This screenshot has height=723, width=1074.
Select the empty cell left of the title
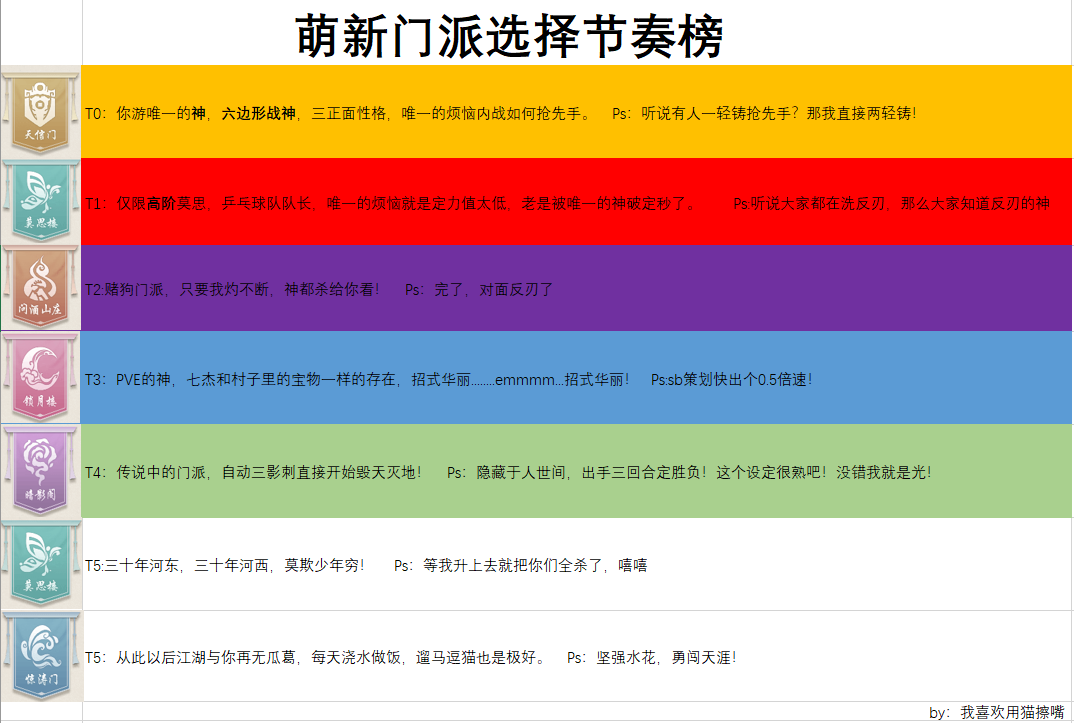click(x=41, y=34)
